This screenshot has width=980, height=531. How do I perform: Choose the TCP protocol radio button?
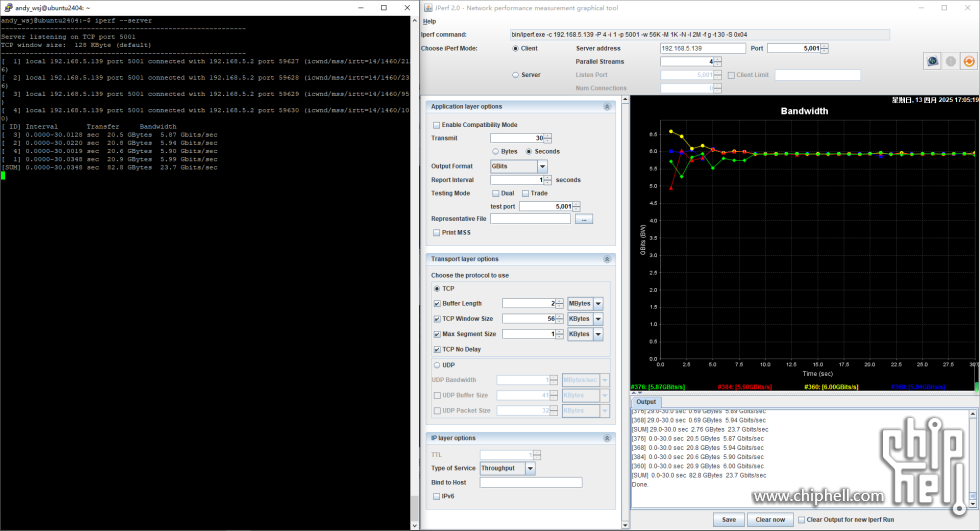pos(437,289)
